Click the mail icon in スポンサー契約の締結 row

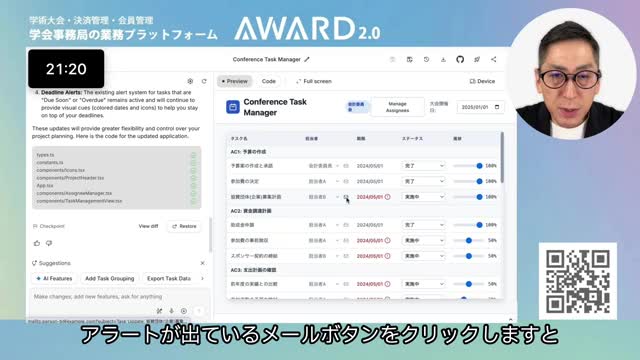[346, 256]
